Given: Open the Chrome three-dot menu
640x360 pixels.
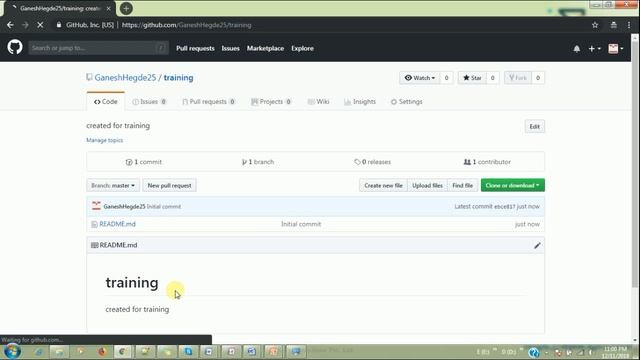Looking at the screenshot, I should point(629,25).
